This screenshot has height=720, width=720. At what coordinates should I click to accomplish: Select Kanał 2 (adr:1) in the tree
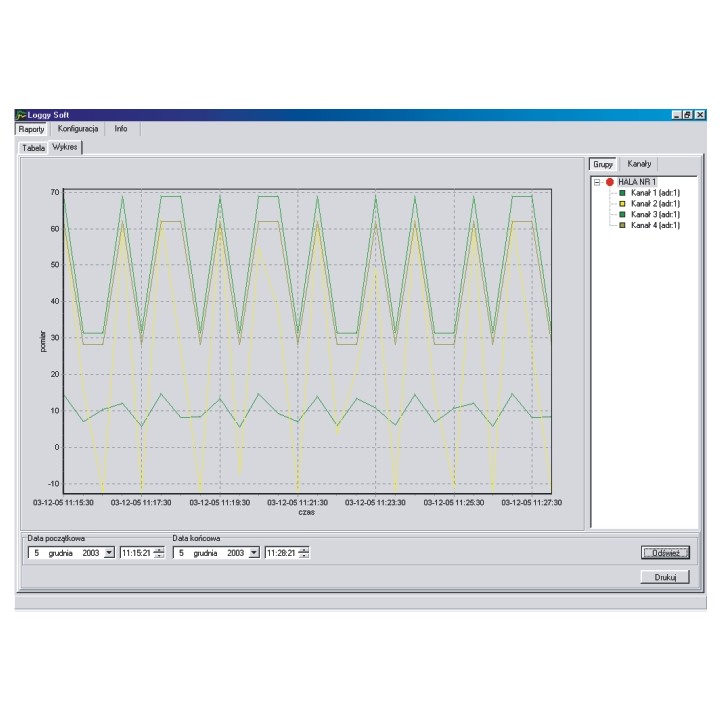656,204
